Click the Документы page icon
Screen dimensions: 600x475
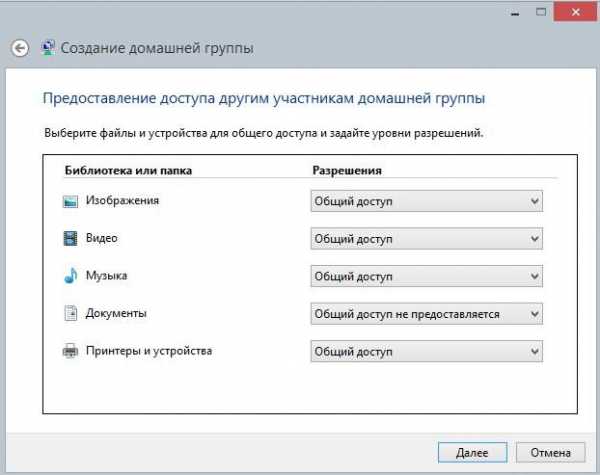pos(71,313)
